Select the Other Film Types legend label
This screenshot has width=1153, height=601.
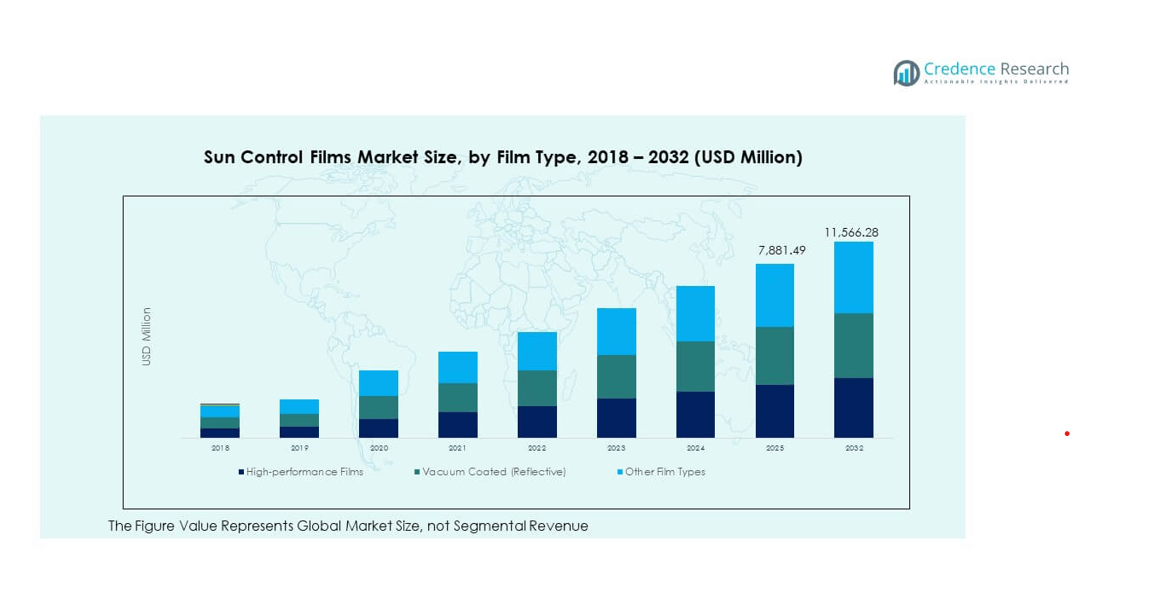[x=665, y=472]
